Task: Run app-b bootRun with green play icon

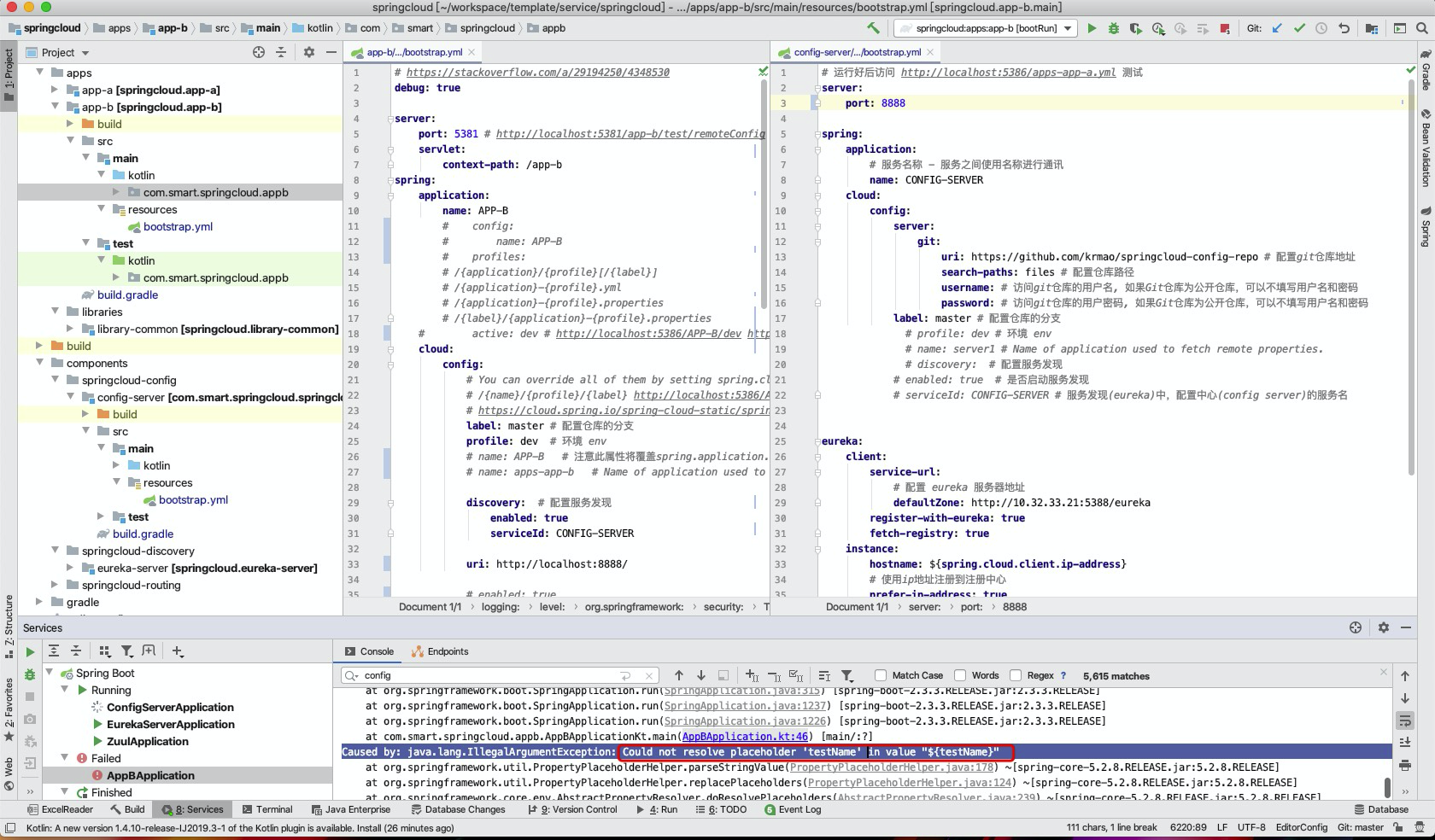Action: [x=1092, y=28]
